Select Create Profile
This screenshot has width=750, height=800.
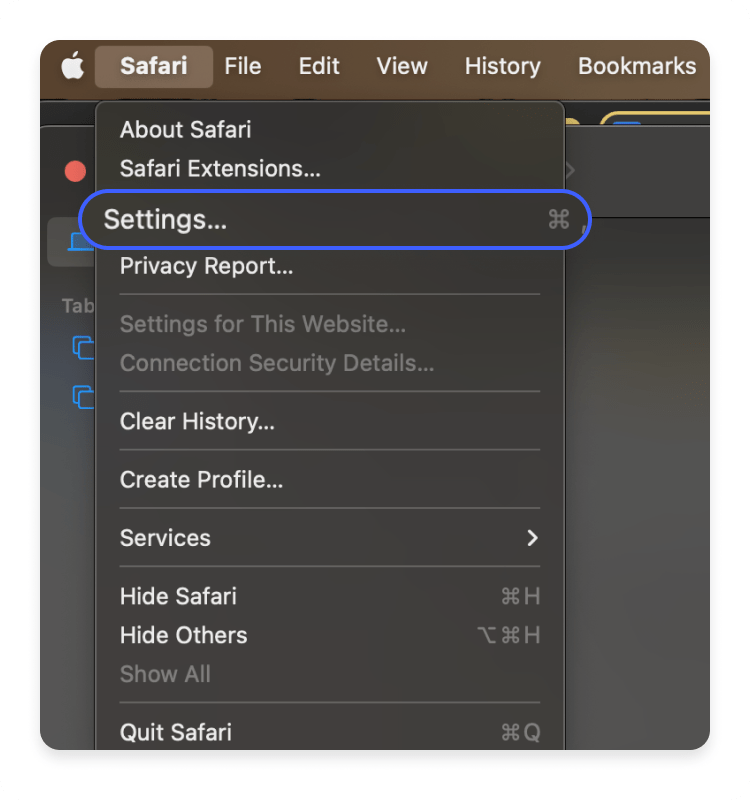coord(199,480)
